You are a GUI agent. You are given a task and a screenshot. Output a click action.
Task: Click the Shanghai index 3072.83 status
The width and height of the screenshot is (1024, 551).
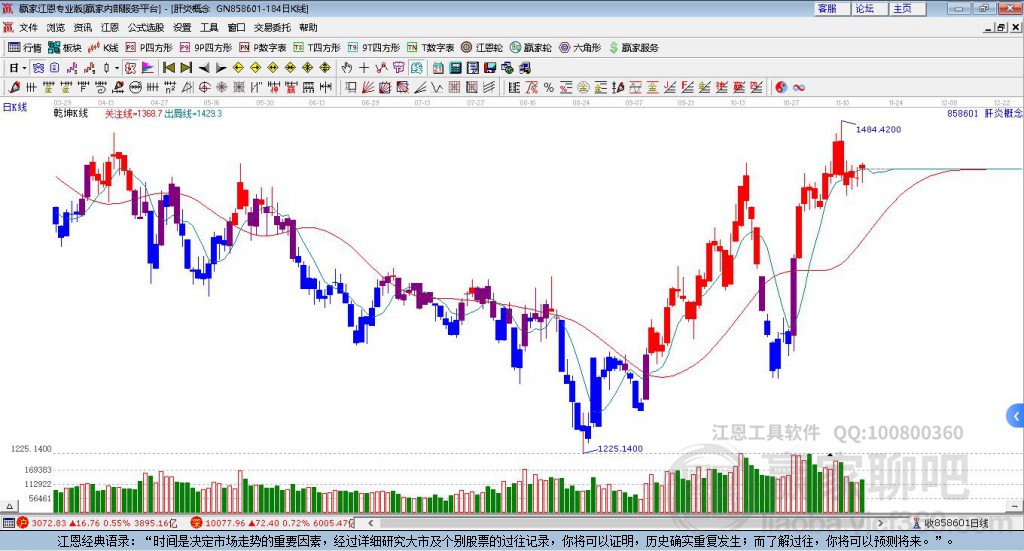[x=97, y=523]
